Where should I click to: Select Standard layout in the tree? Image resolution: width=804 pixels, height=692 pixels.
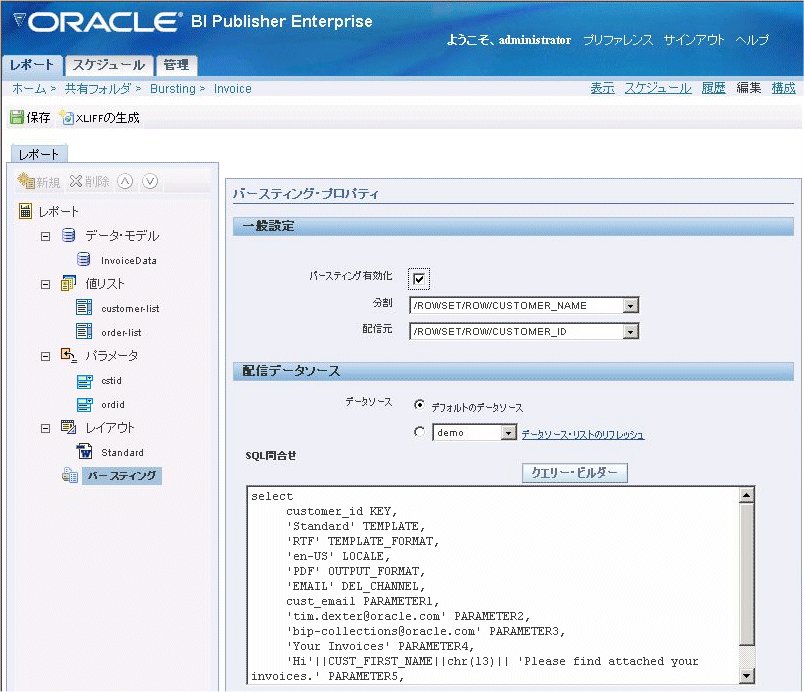[x=123, y=452]
